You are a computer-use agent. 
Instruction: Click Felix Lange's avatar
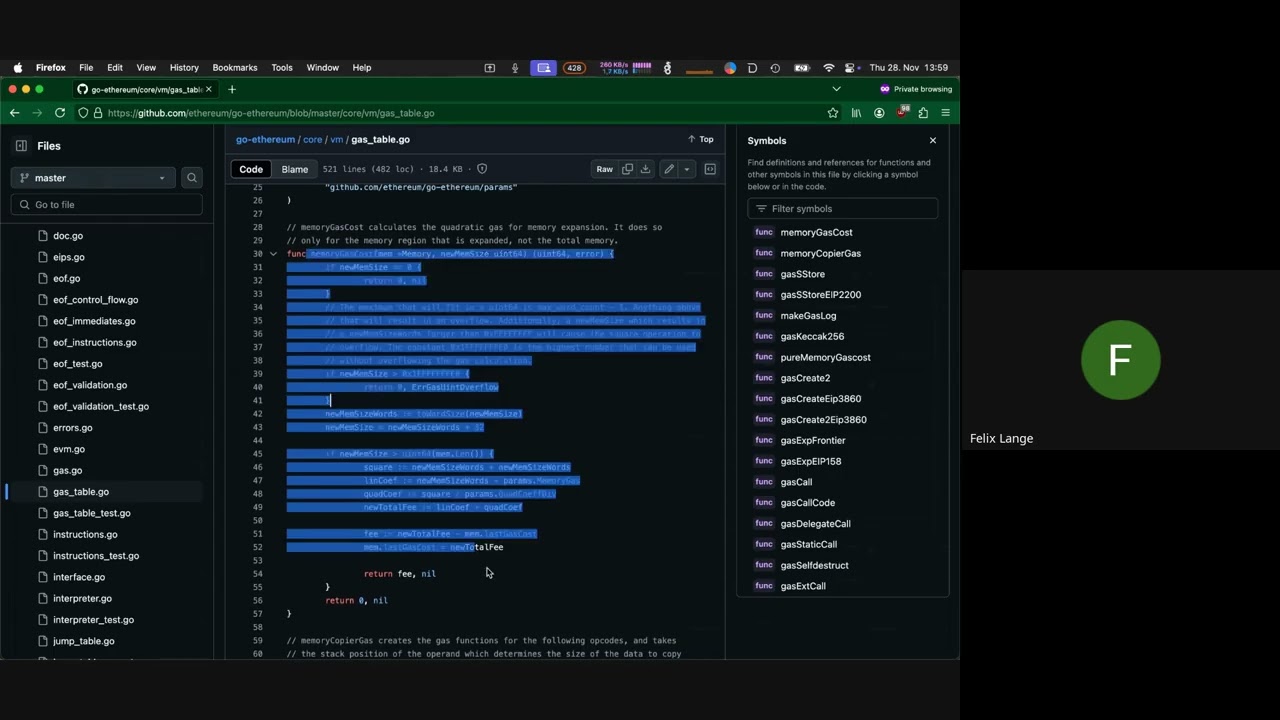1120,360
